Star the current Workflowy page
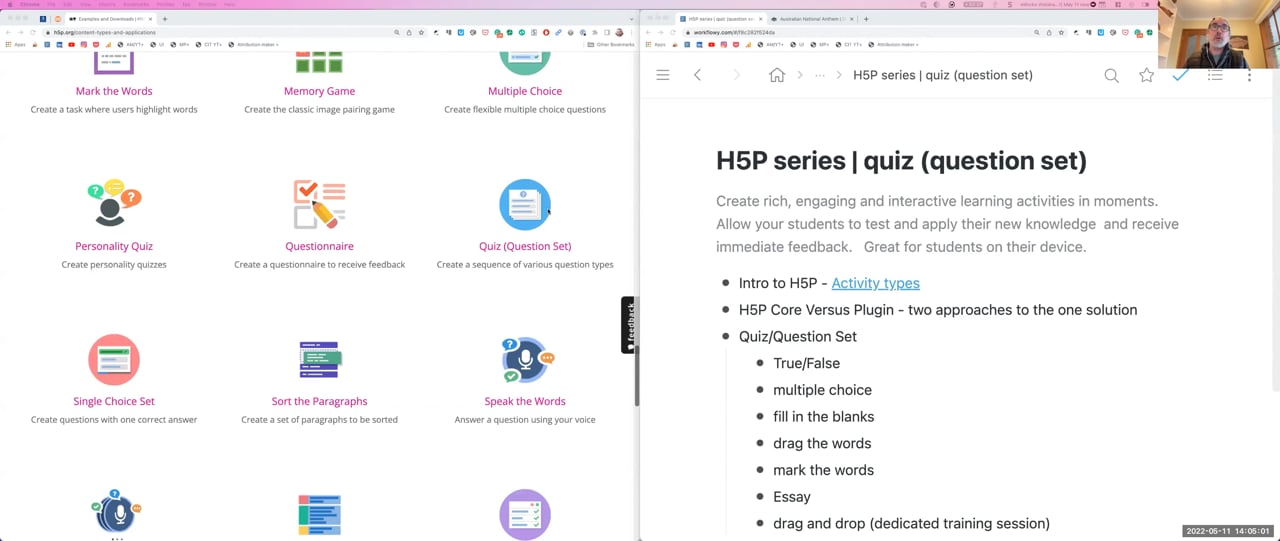This screenshot has width=1280, height=541. pyautogui.click(x=1146, y=75)
